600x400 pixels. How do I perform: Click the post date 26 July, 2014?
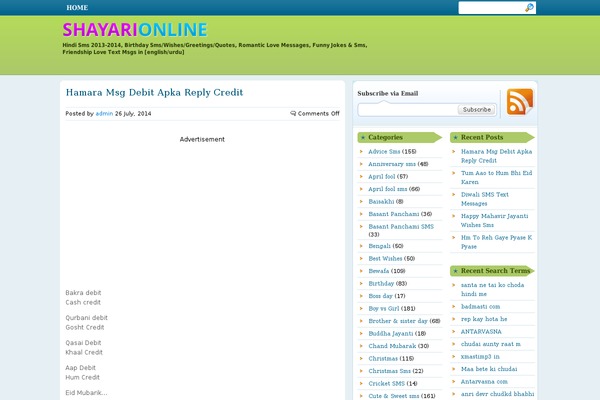133,114
